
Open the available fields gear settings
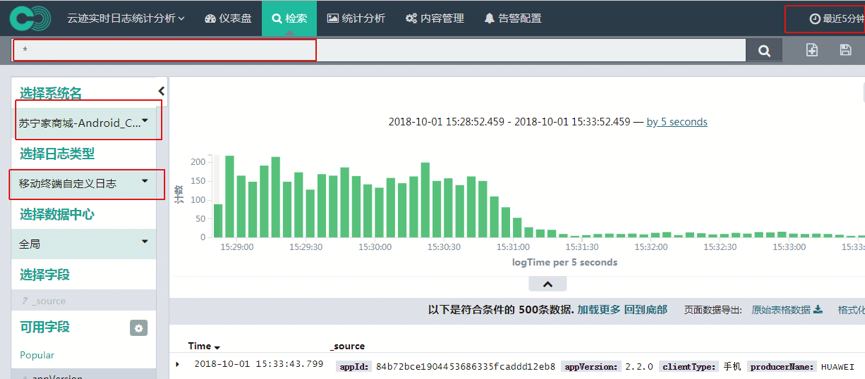click(138, 328)
